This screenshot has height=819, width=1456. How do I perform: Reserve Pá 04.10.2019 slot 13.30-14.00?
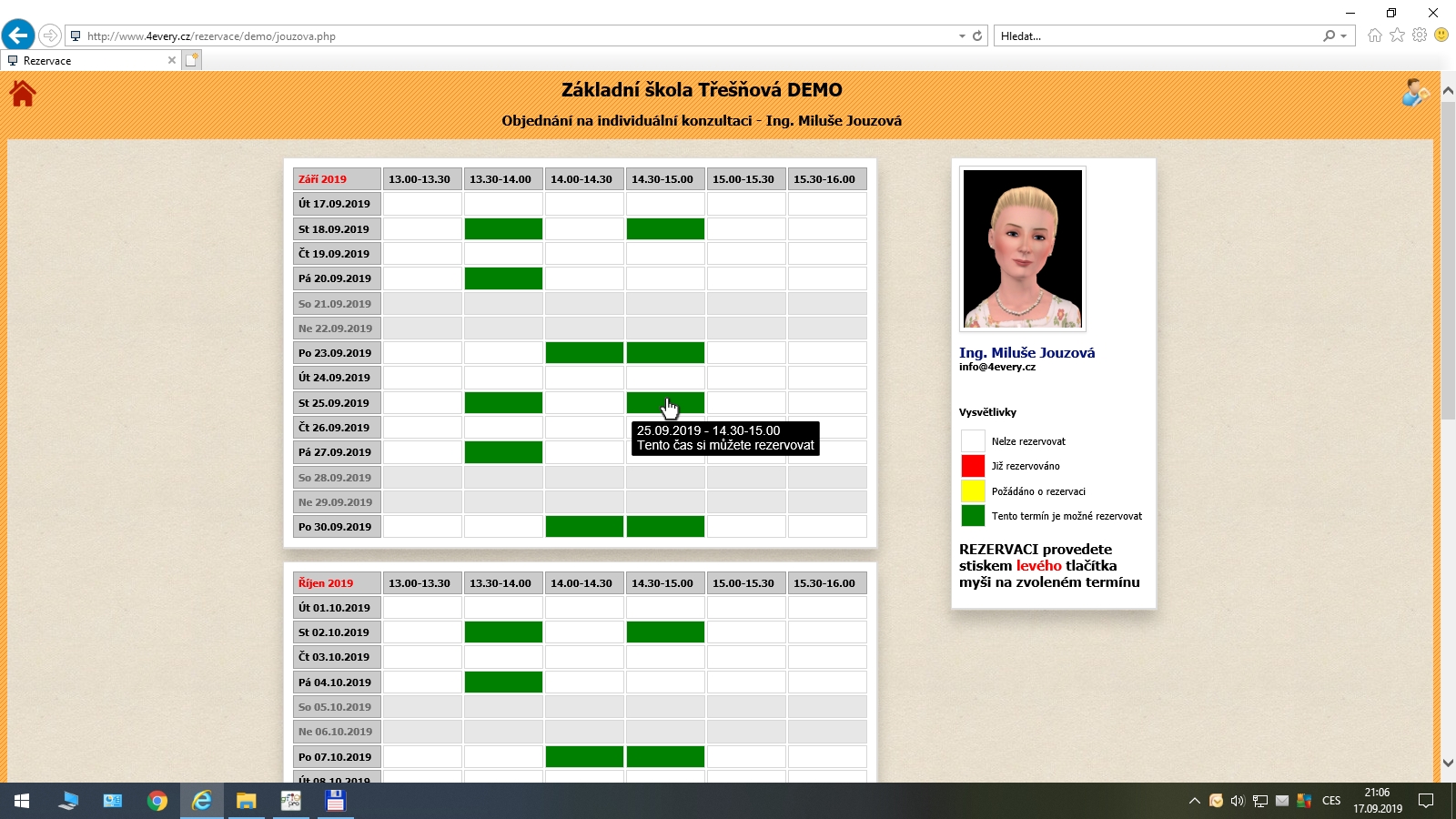click(x=503, y=682)
